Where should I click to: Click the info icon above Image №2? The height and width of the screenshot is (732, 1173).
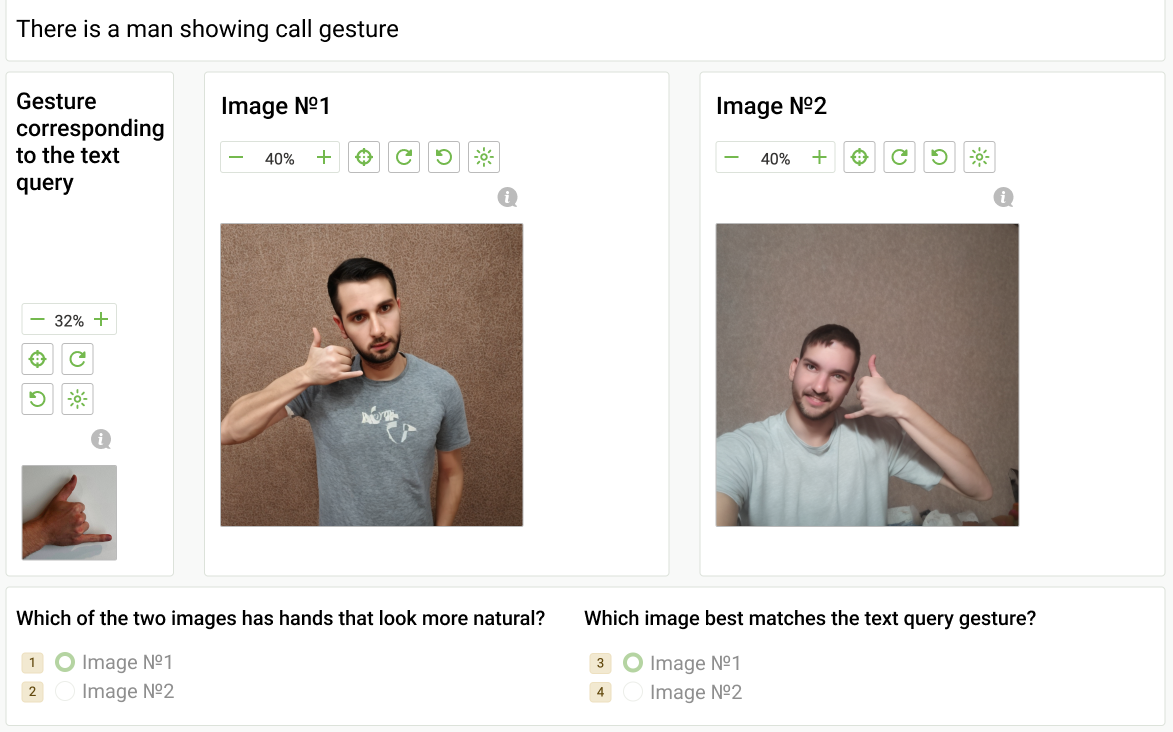click(x=1004, y=198)
